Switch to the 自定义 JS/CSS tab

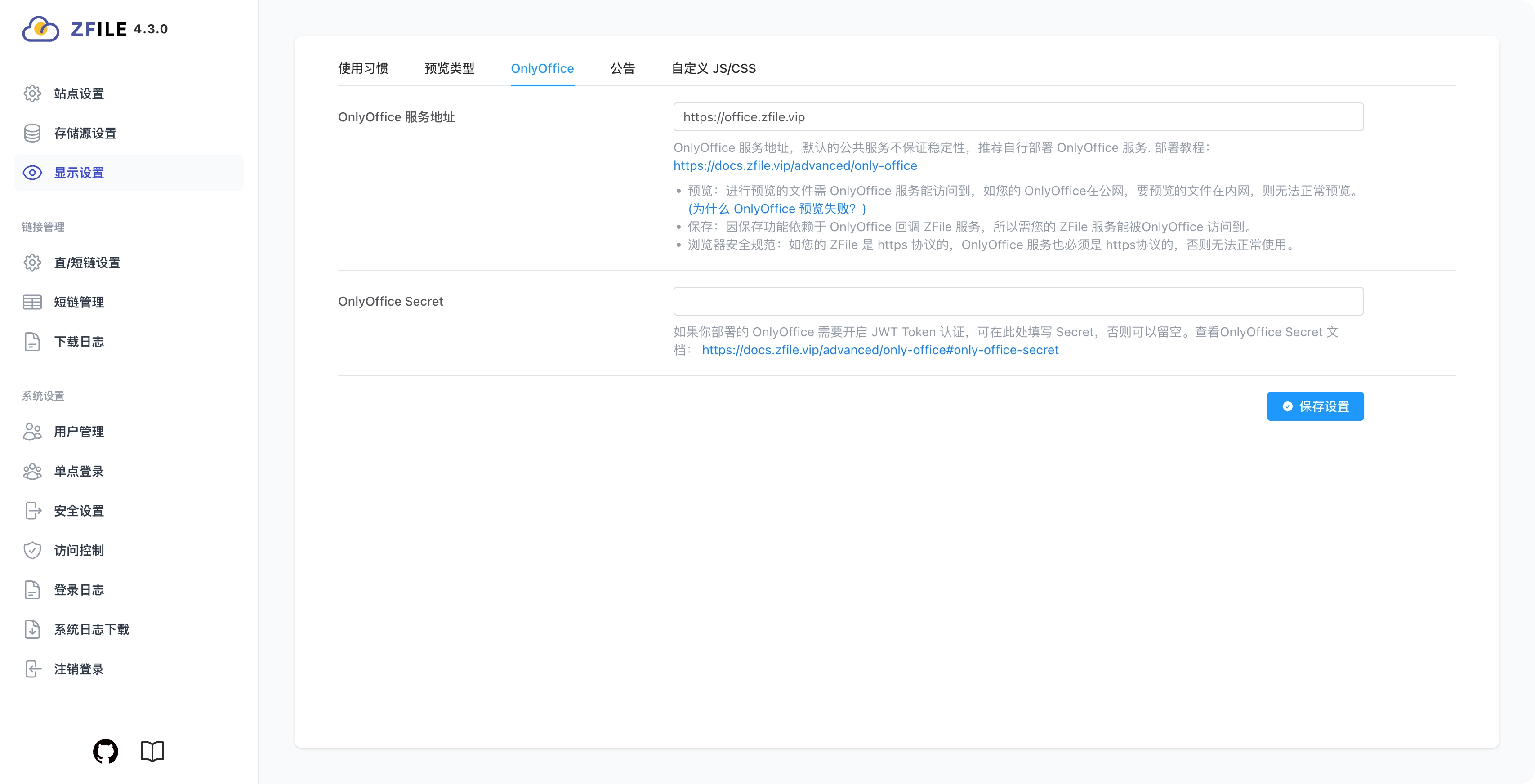(x=714, y=68)
